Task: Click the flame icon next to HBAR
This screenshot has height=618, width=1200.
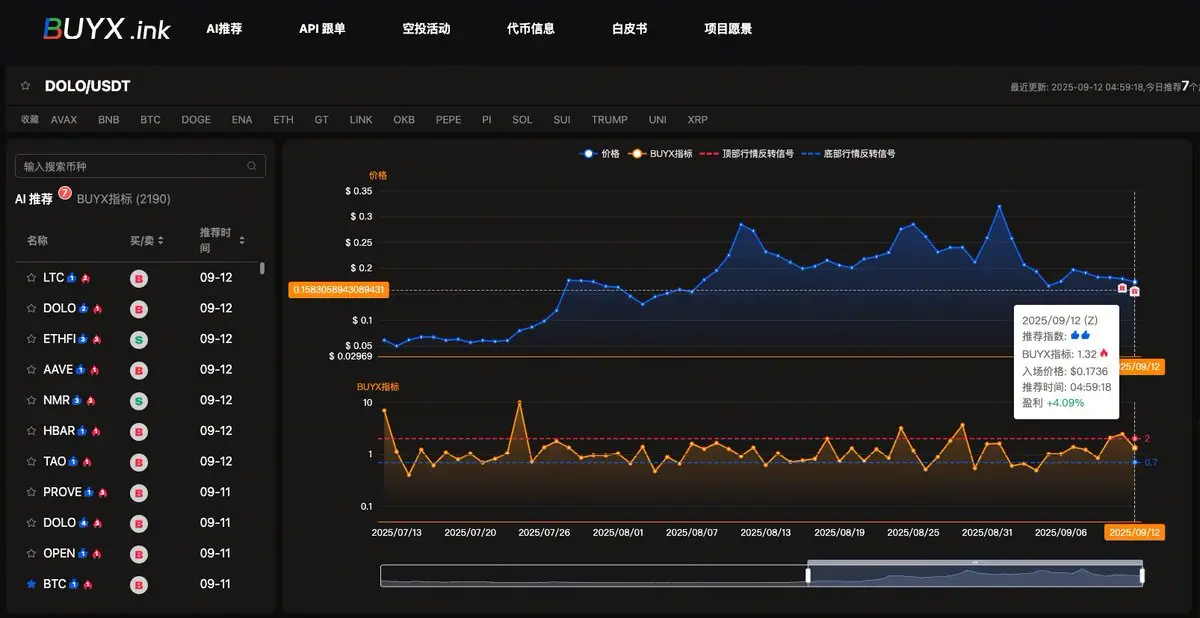Action: coord(96,431)
